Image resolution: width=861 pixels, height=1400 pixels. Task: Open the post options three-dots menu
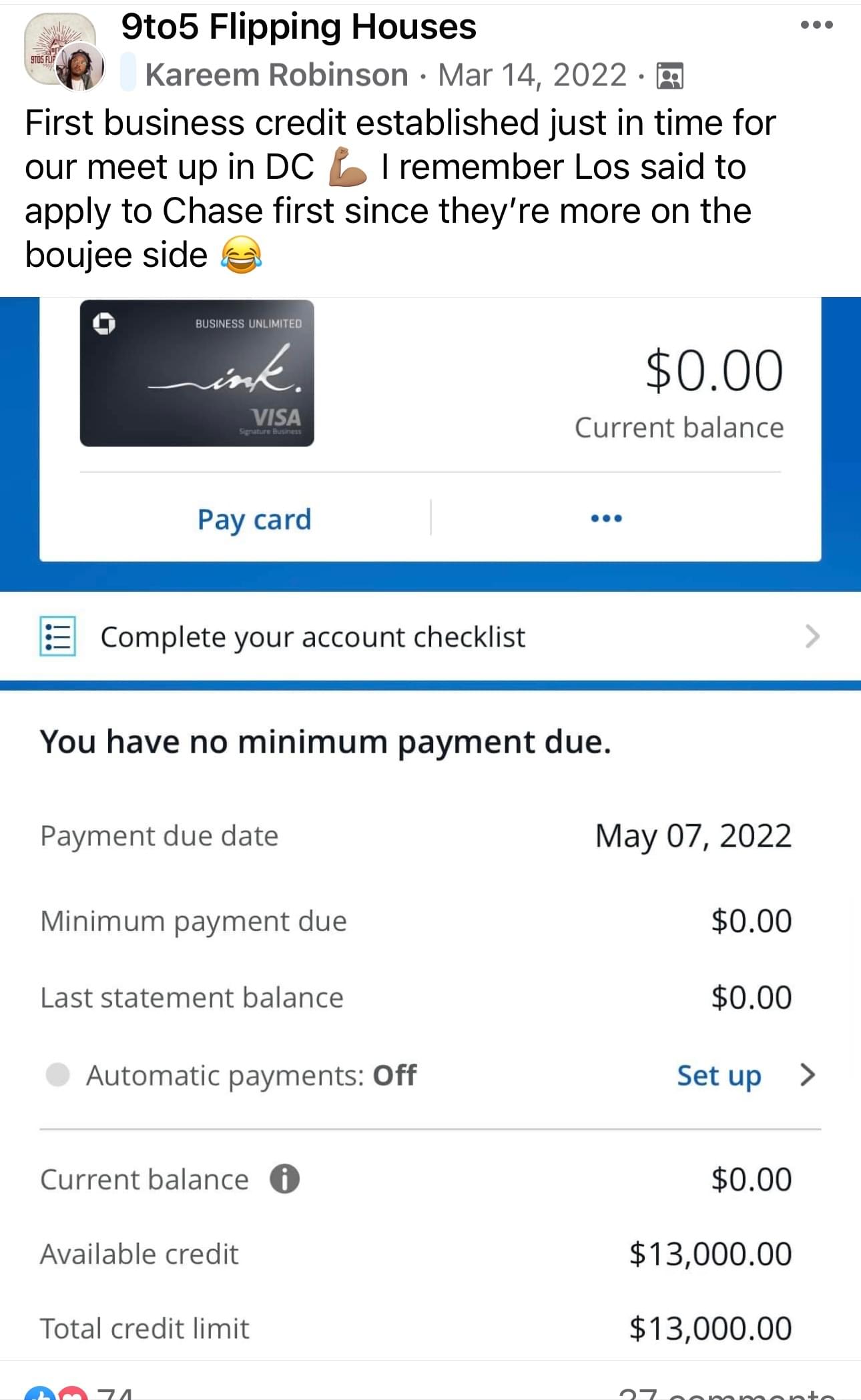pos(816,25)
